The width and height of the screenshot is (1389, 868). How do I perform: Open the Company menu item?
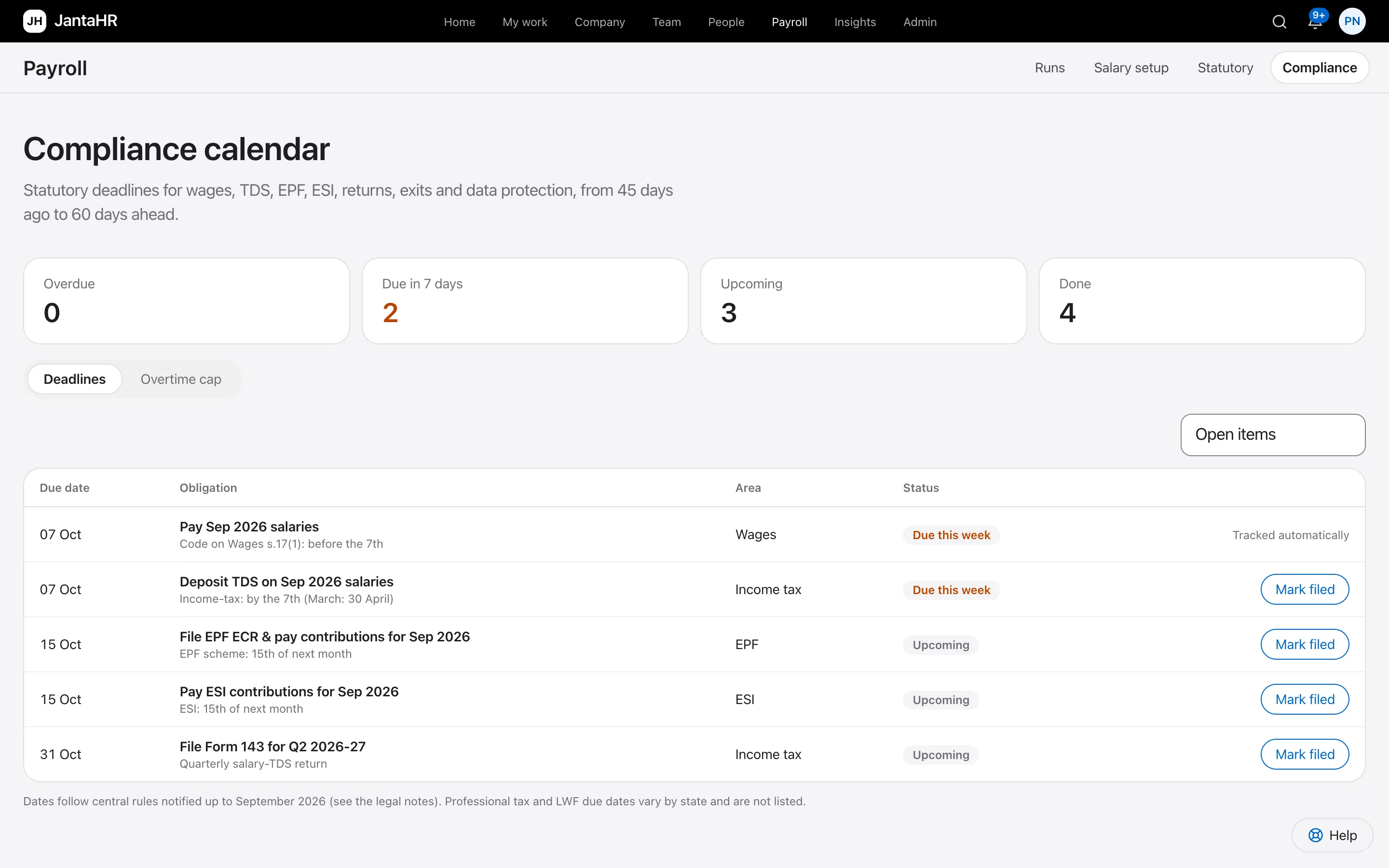point(599,22)
